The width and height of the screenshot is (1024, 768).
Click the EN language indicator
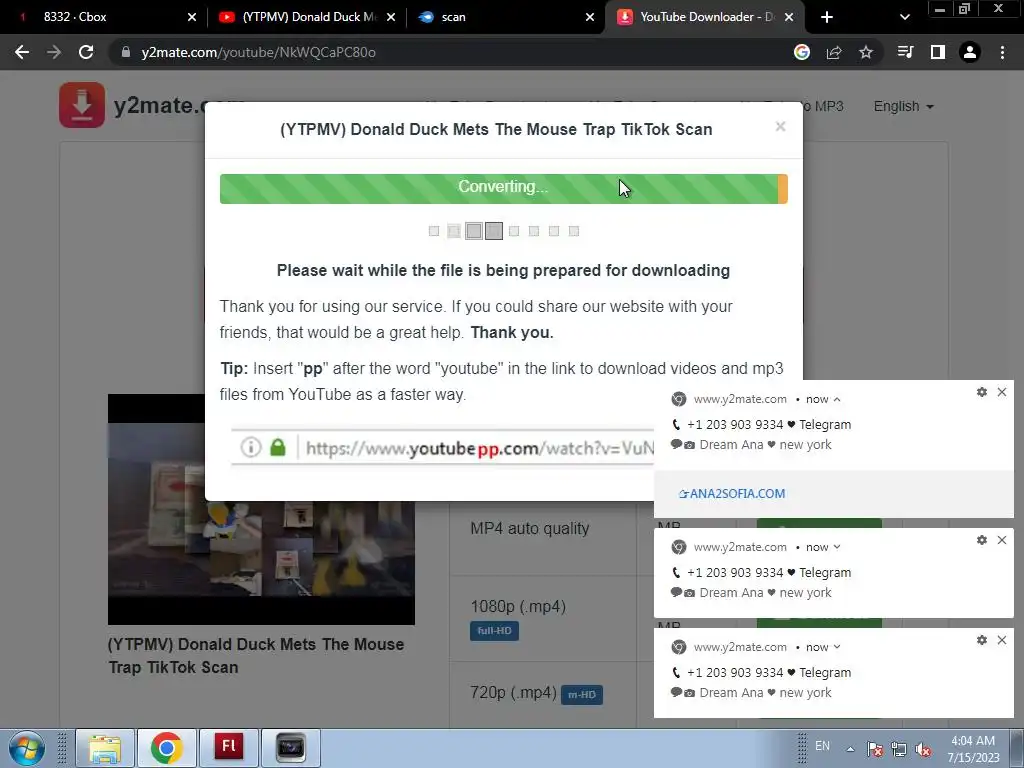822,746
